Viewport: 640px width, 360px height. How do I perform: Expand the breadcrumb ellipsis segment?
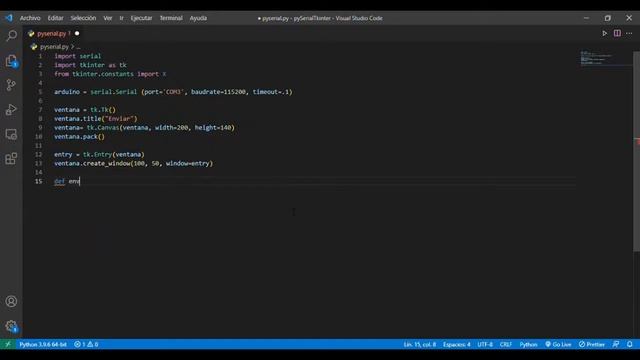[78, 47]
